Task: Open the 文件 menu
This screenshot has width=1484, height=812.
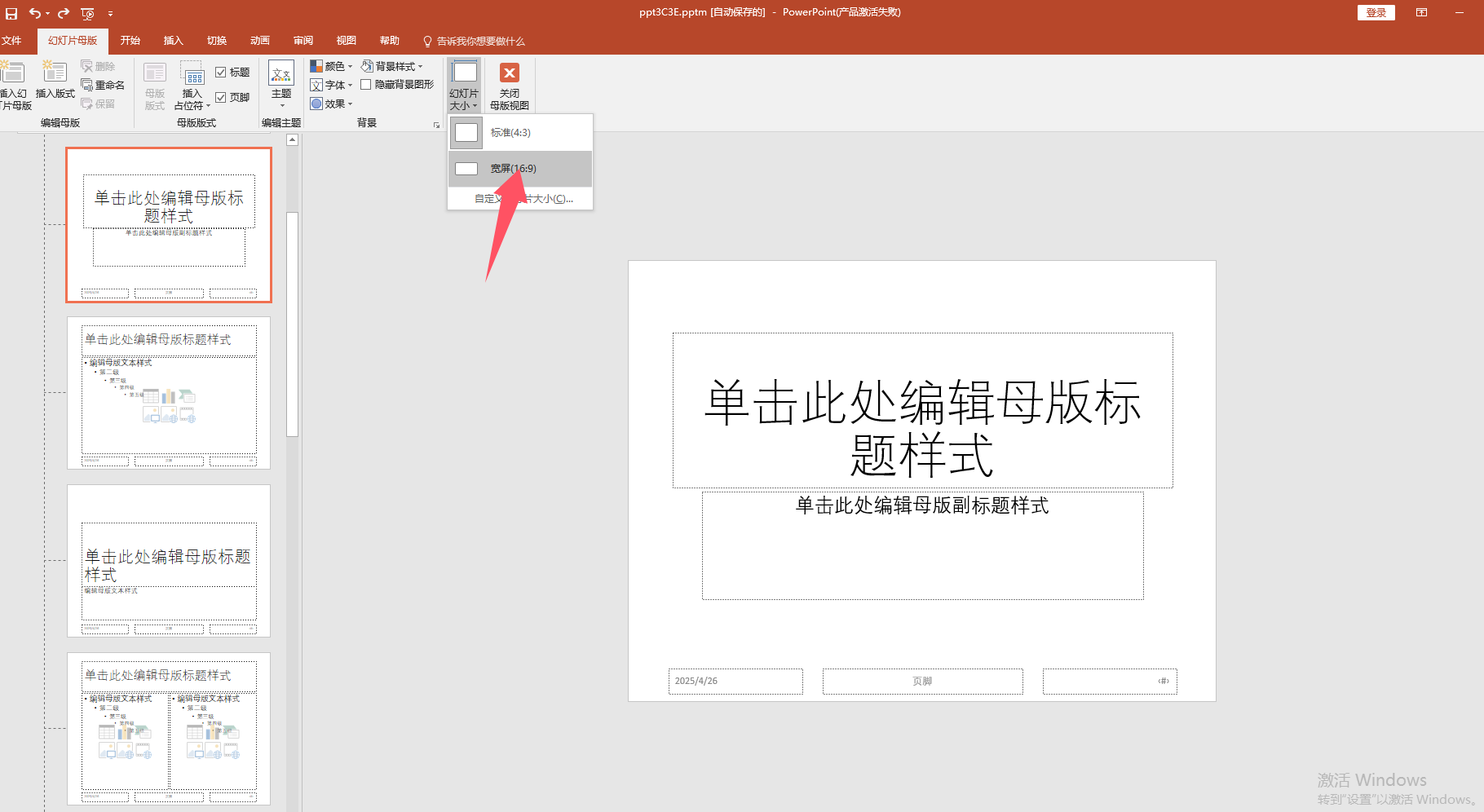Action: pos(13,40)
